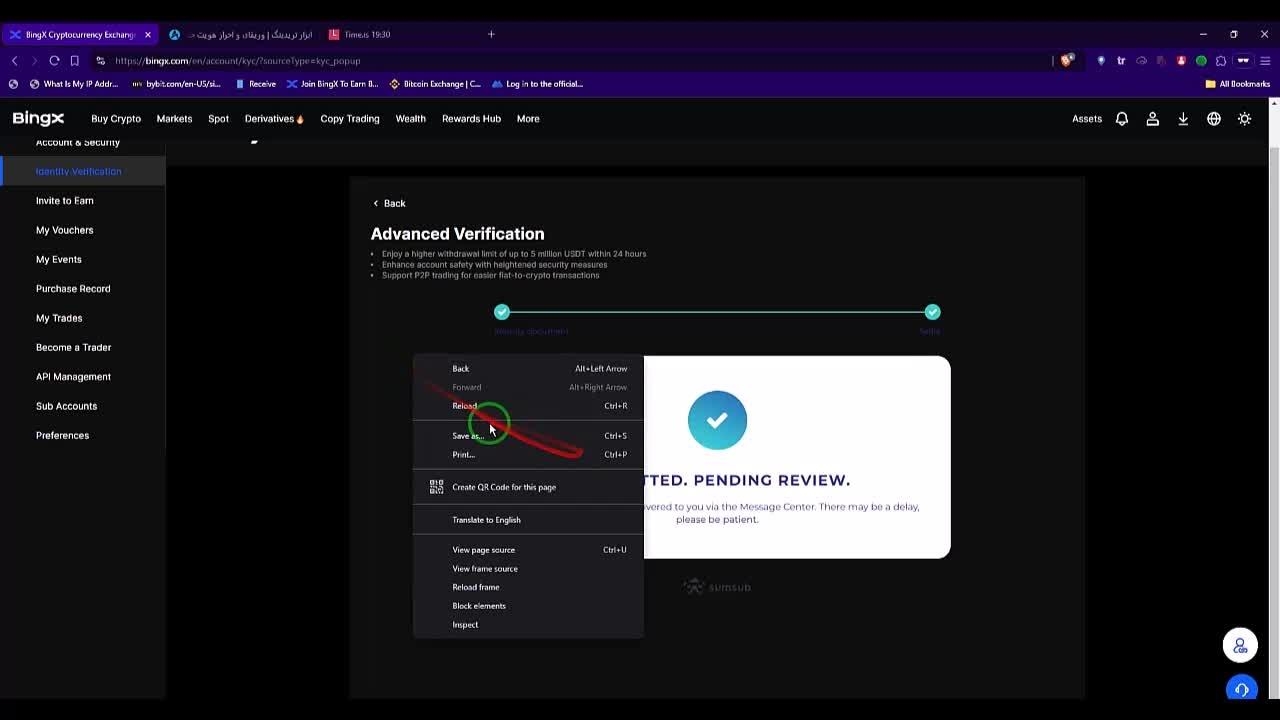
Task: Choose Translate to English menu entry
Action: tap(486, 520)
